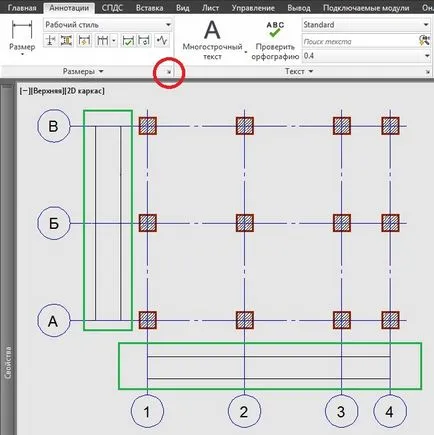Open the Свойства side palette bar
Screen dimensions: 434x435
point(8,362)
